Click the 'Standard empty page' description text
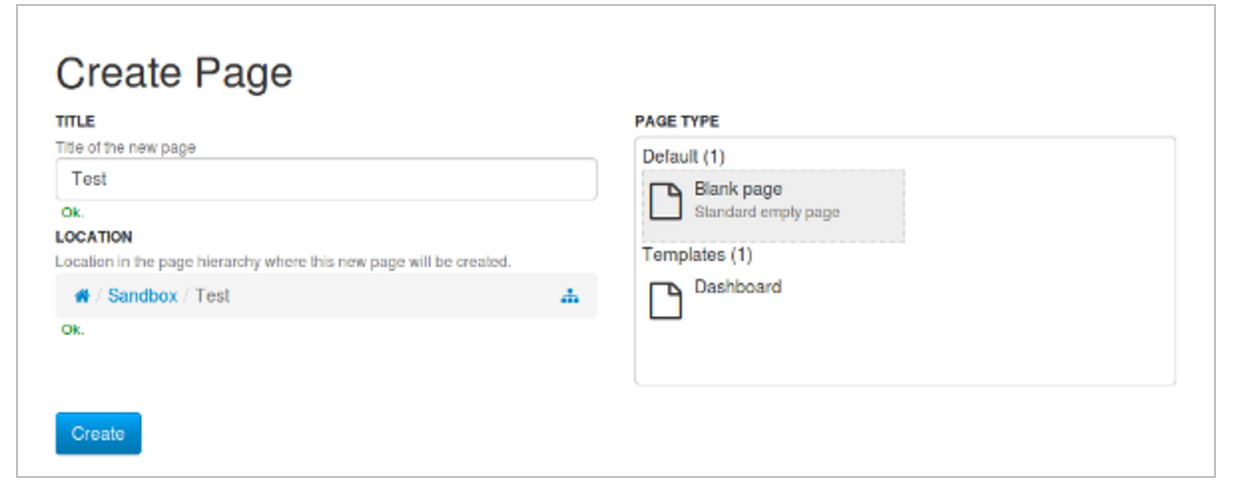1248x486 pixels. tap(767, 212)
